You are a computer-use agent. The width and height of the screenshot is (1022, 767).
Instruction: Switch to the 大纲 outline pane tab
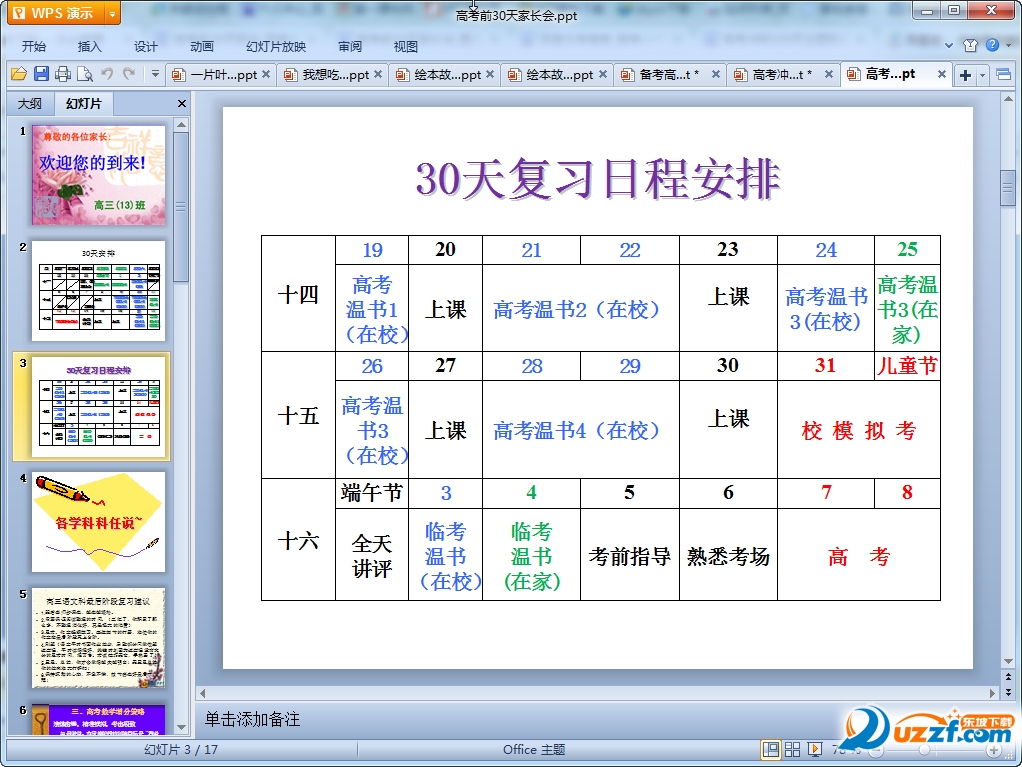point(29,104)
